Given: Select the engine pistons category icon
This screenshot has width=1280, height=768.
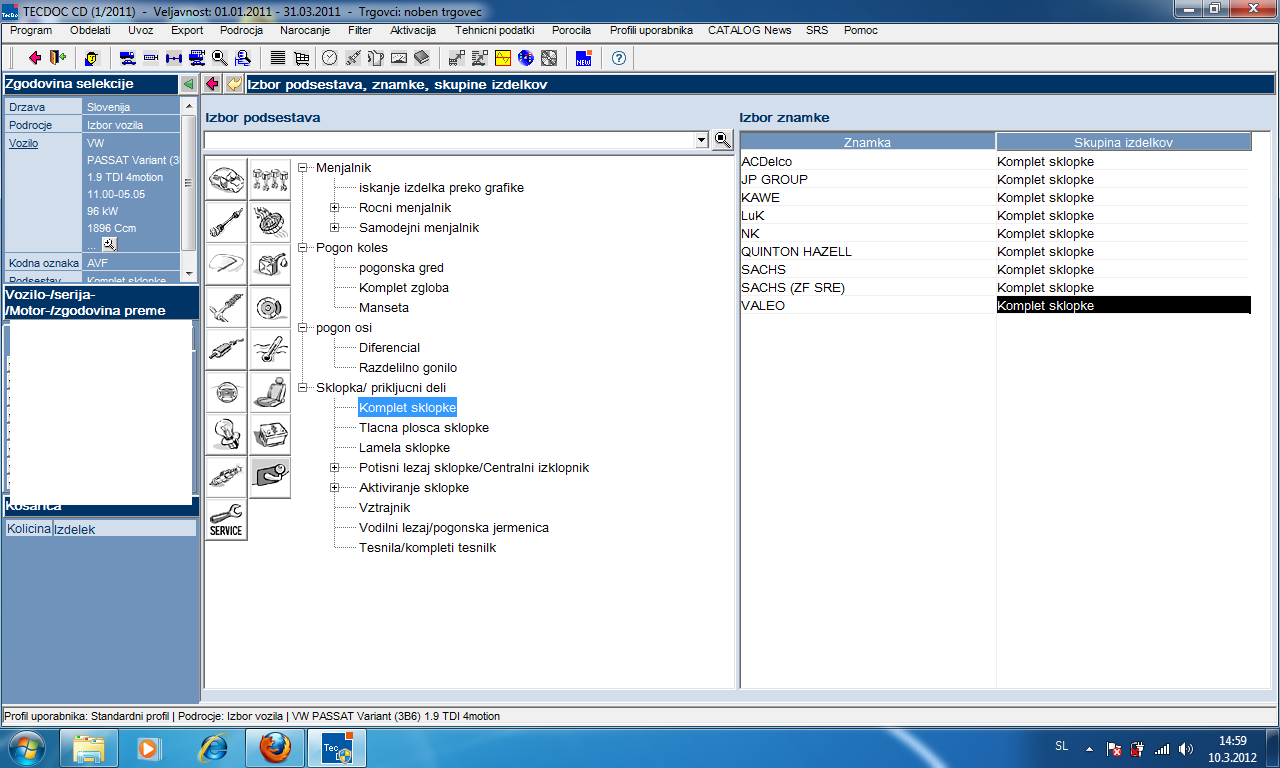Looking at the screenshot, I should click(x=270, y=178).
